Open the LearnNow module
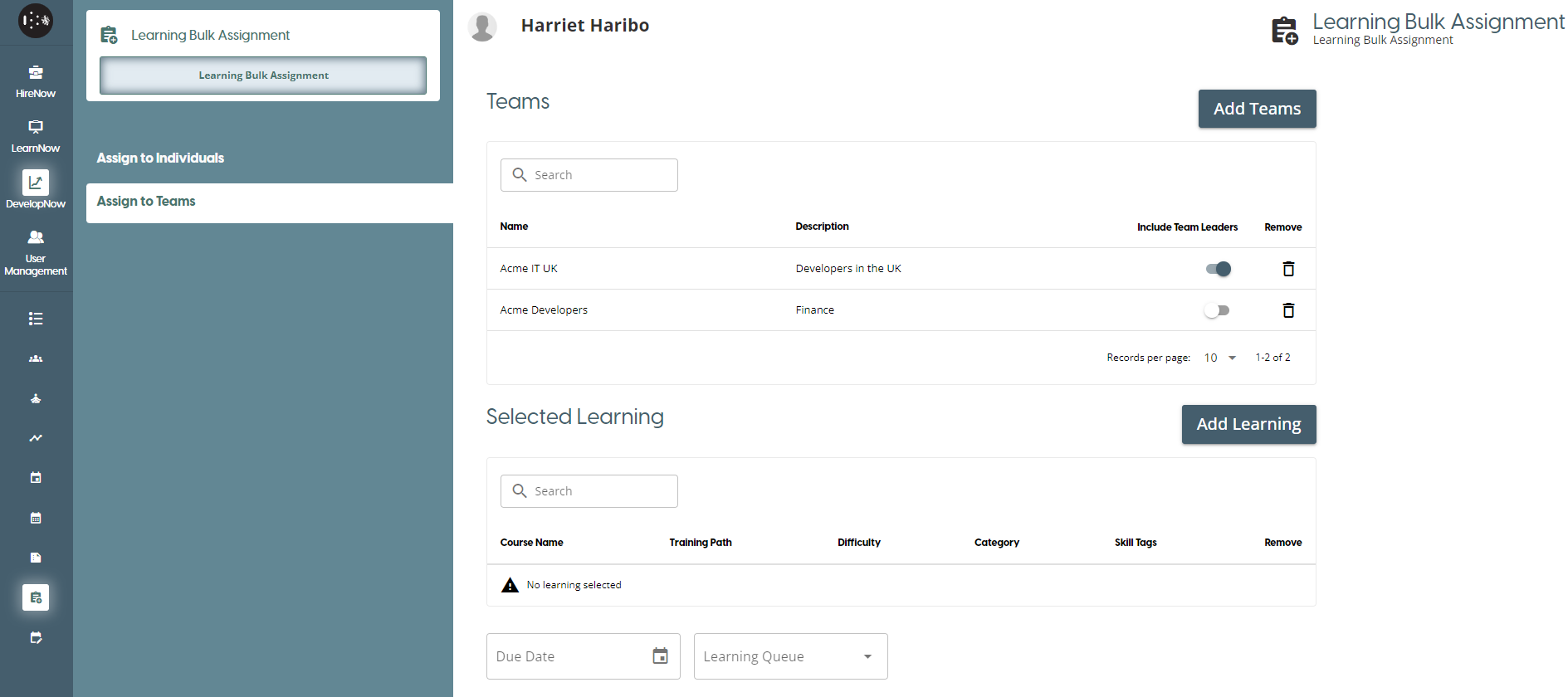Image resolution: width=1568 pixels, height=697 pixels. (x=36, y=136)
